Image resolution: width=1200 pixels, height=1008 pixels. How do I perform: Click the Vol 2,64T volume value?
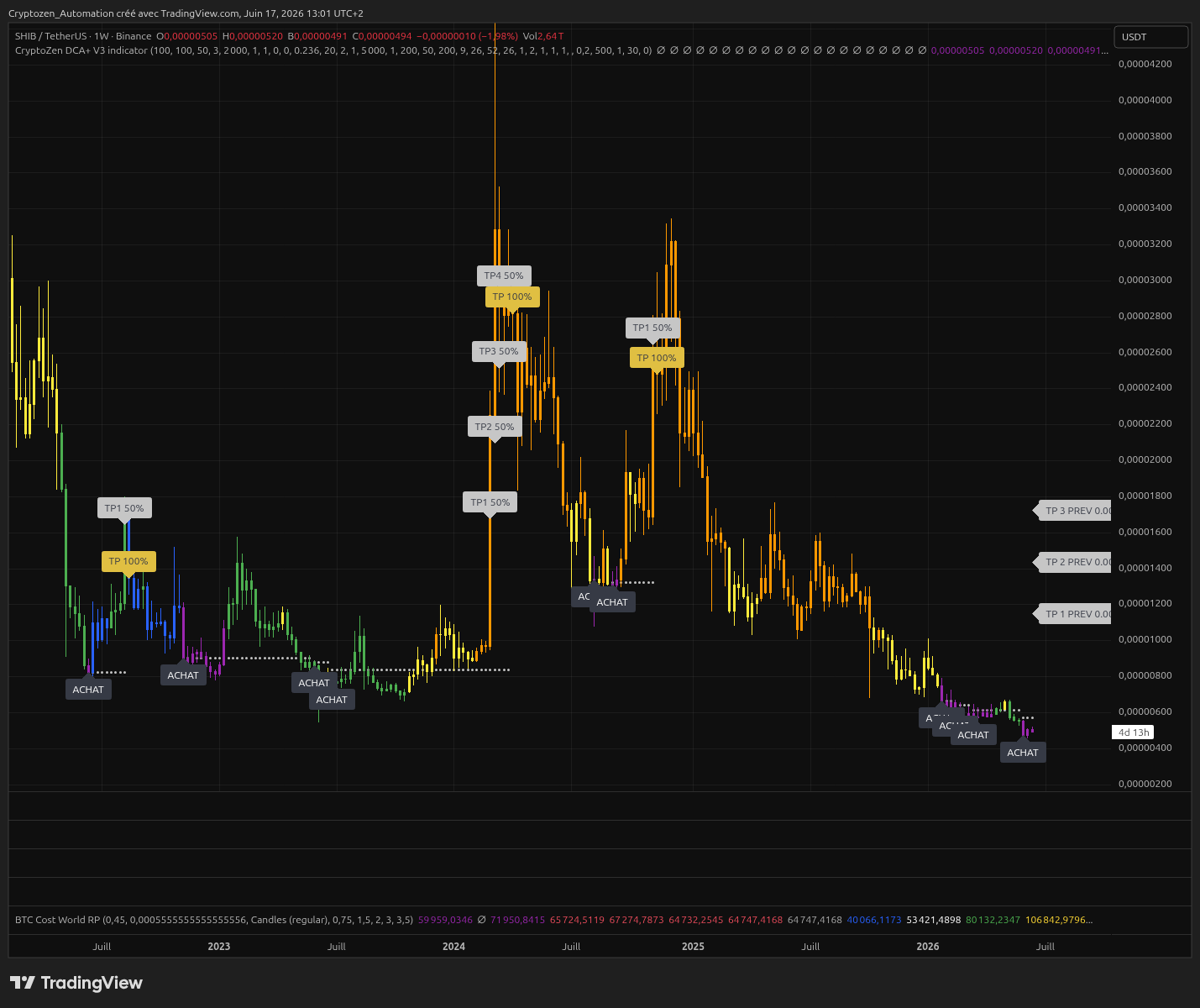[543, 36]
